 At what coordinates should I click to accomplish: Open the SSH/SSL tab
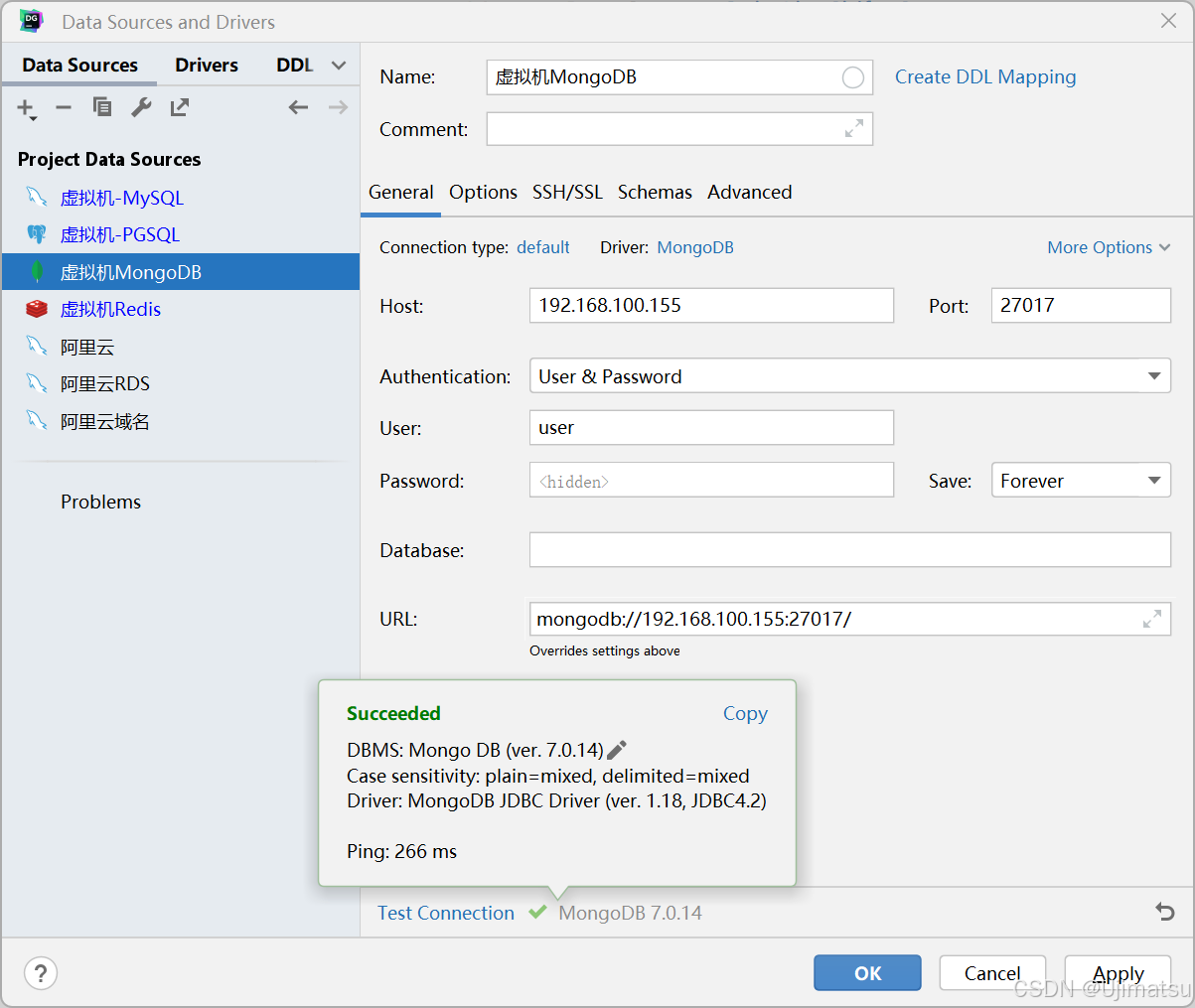click(x=567, y=192)
